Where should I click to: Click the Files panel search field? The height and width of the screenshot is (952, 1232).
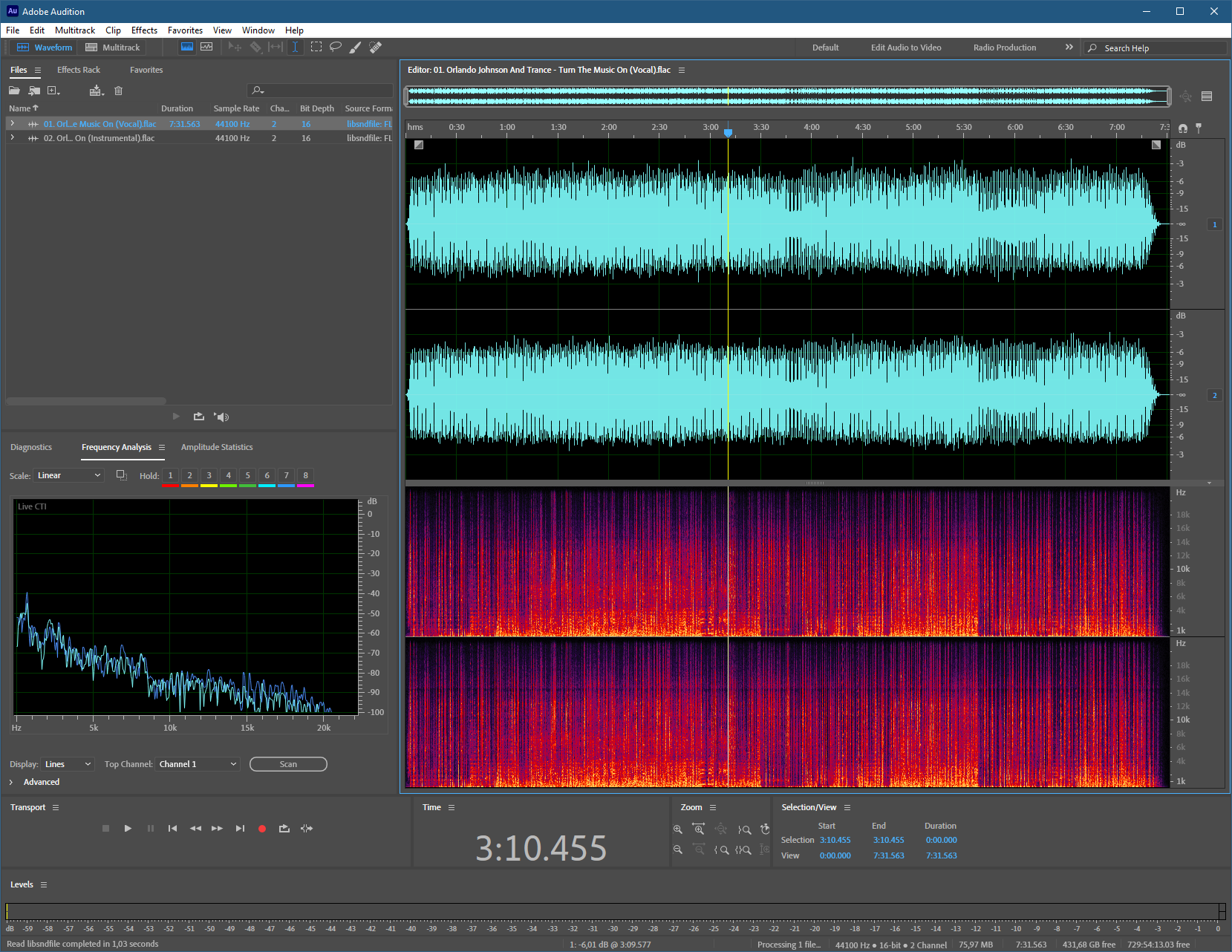(320, 91)
